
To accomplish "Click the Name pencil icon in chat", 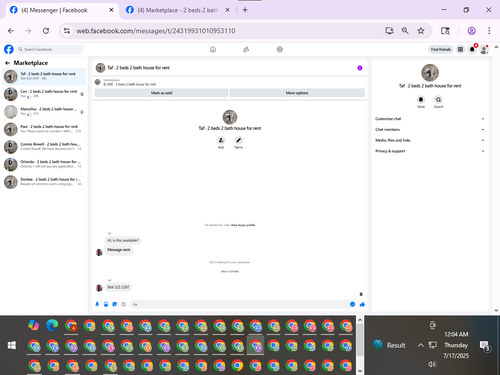I will (238, 140).
